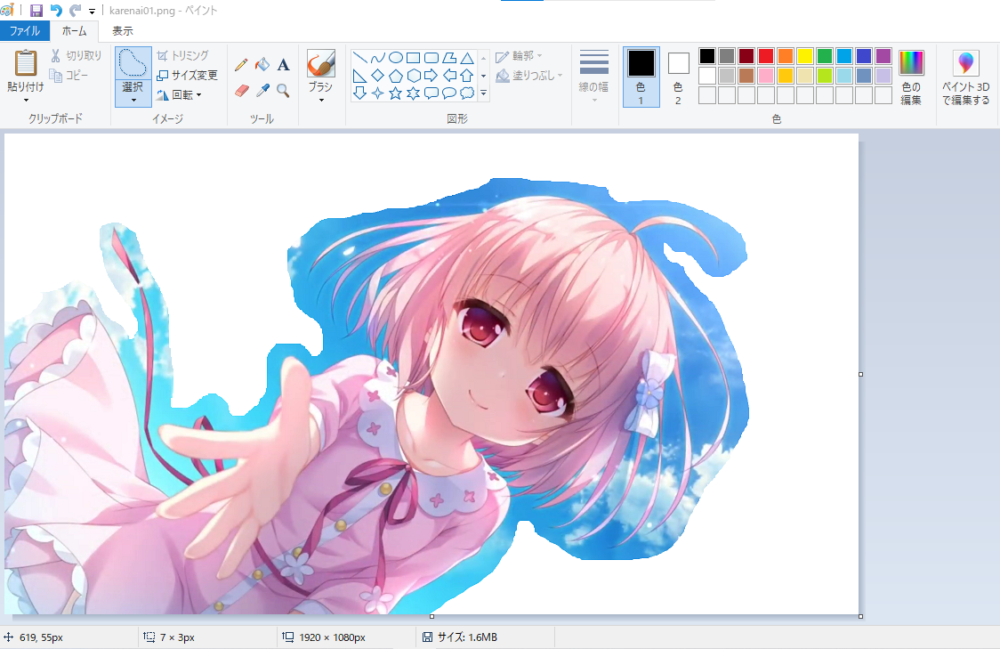The width and height of the screenshot is (1000, 649).
Task: Open the 塗りつぶし fill dropdown
Action: click(x=529, y=75)
